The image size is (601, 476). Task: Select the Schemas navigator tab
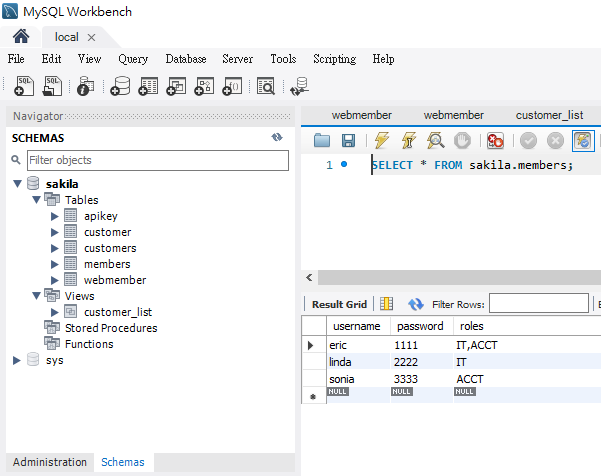[x=123, y=462]
